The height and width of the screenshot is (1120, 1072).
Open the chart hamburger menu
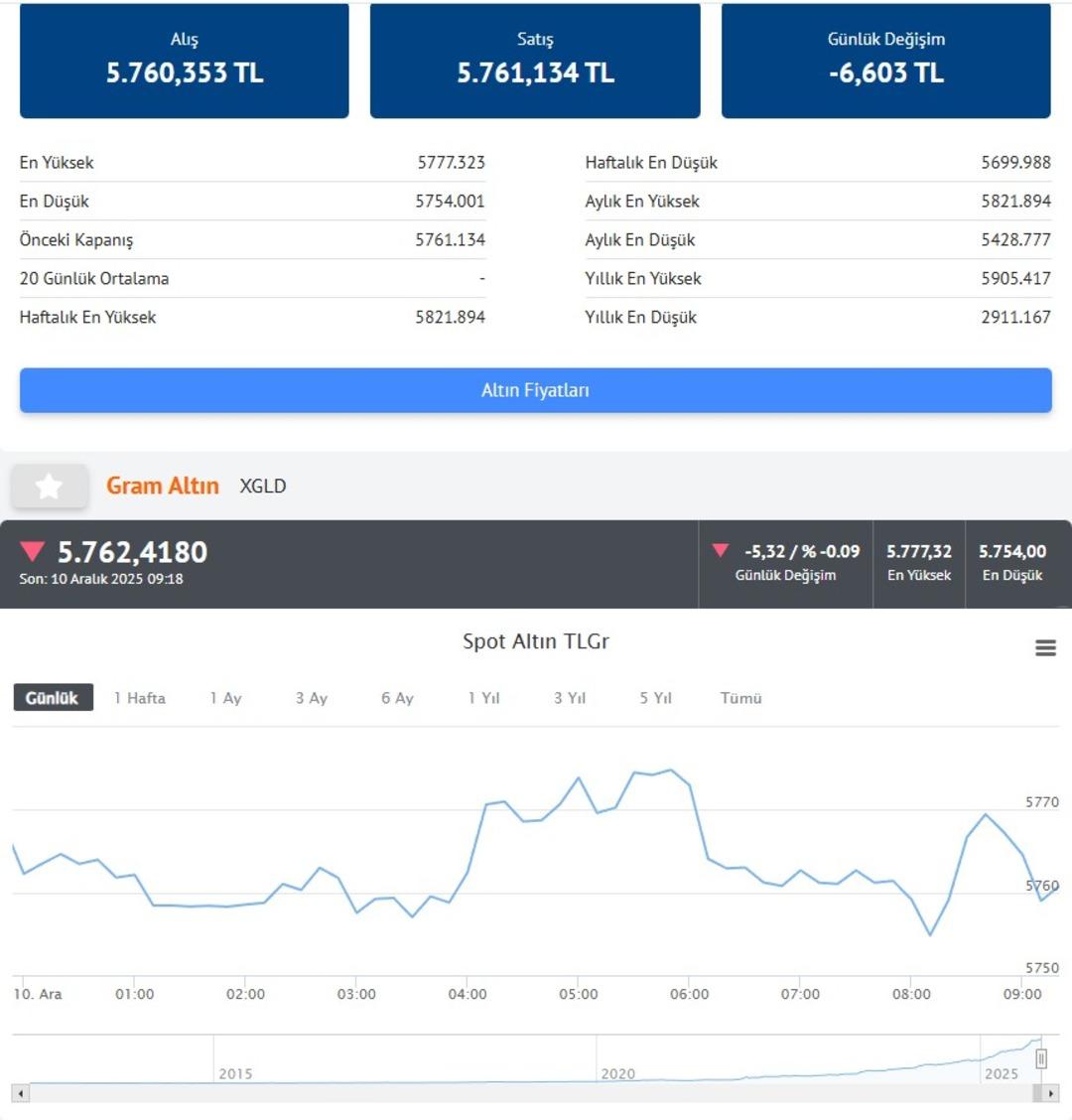click(x=1045, y=647)
